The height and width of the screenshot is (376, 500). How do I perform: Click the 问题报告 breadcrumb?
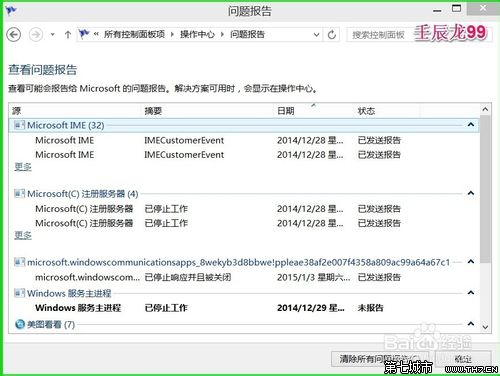click(x=247, y=34)
